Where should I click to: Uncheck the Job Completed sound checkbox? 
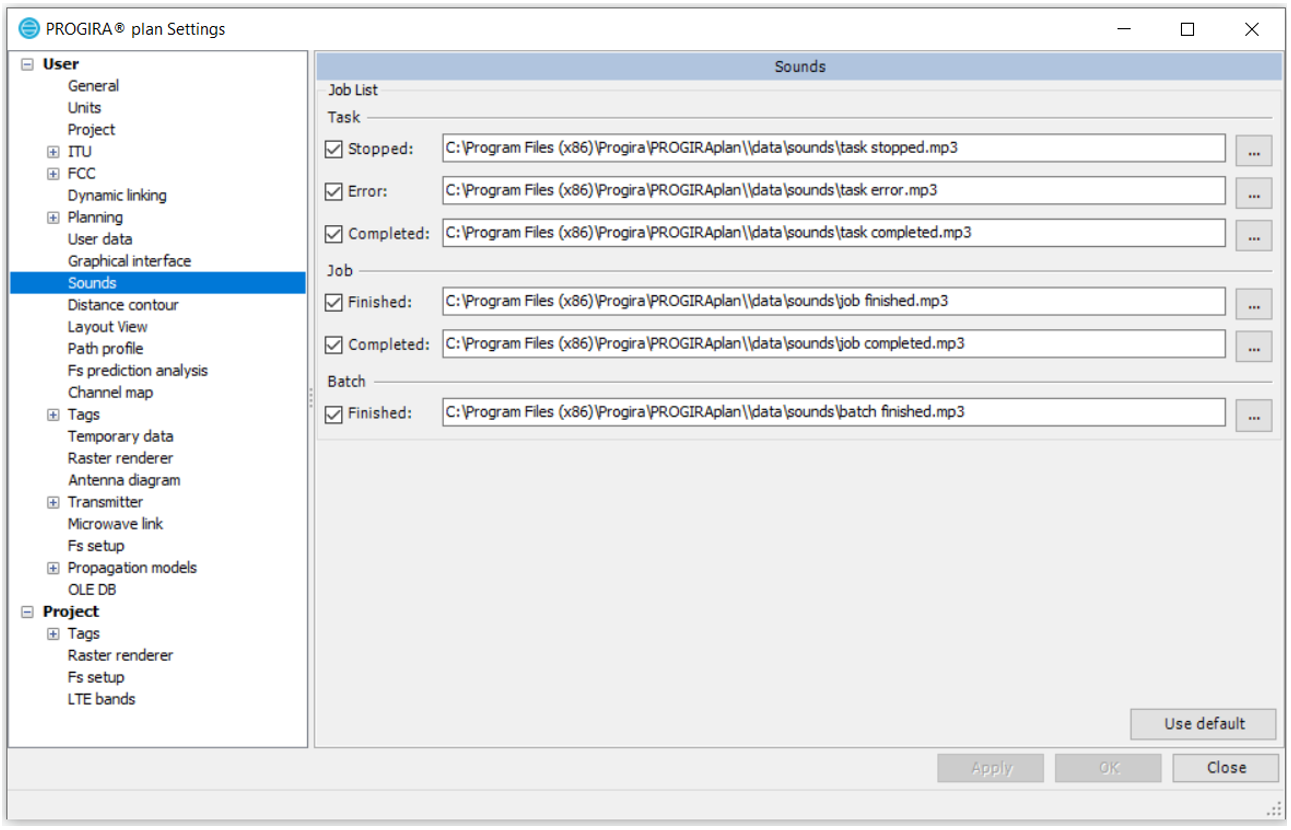[334, 346]
